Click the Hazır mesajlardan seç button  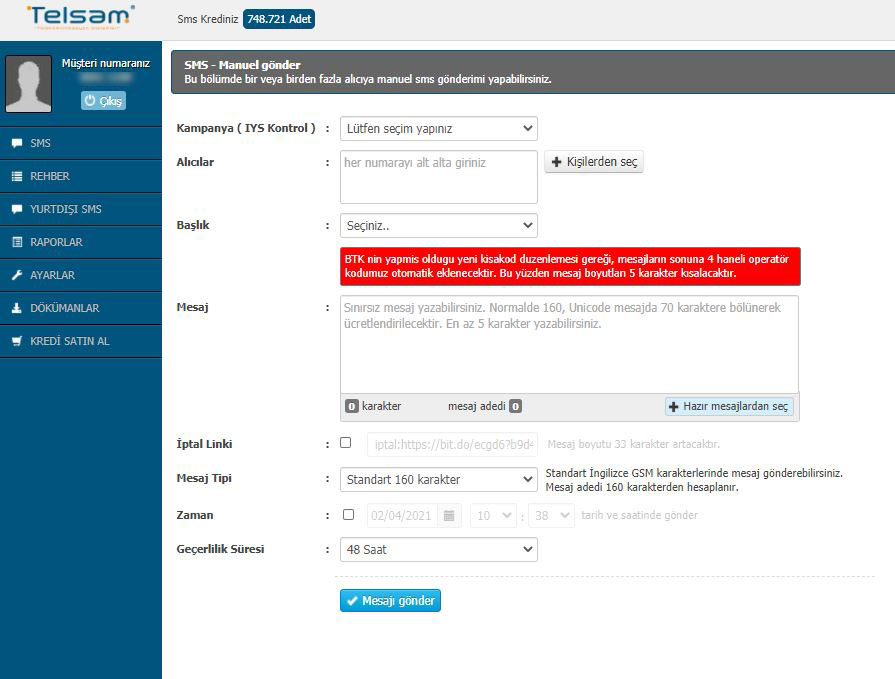click(x=729, y=406)
